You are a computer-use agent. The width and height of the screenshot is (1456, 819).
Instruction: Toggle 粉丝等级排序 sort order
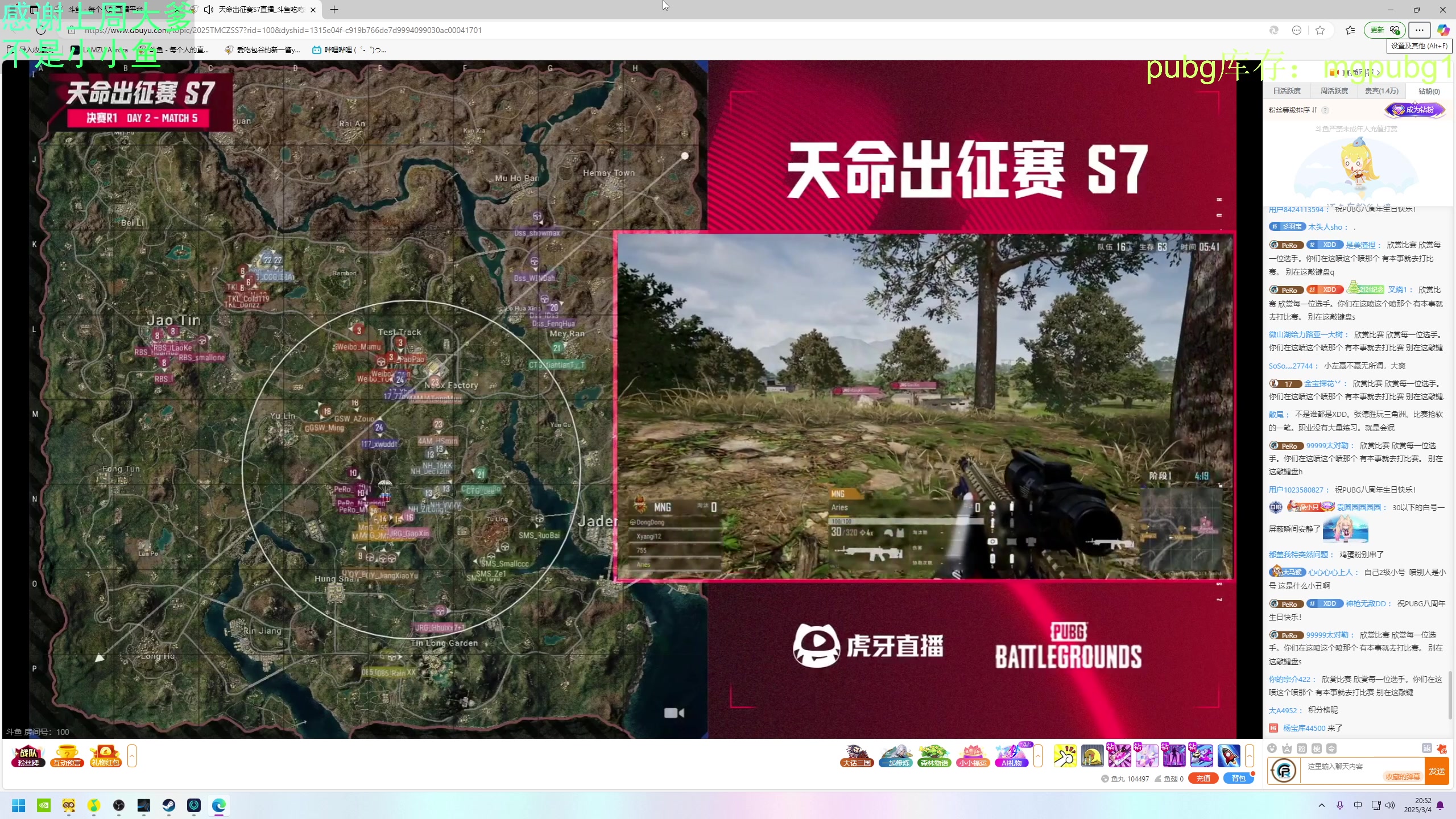pos(1293,110)
